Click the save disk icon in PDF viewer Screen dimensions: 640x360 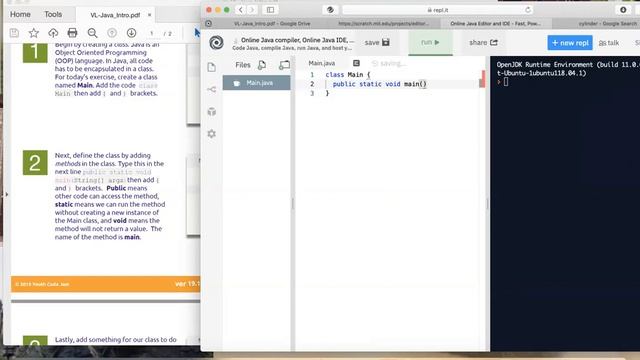click(x=14, y=33)
